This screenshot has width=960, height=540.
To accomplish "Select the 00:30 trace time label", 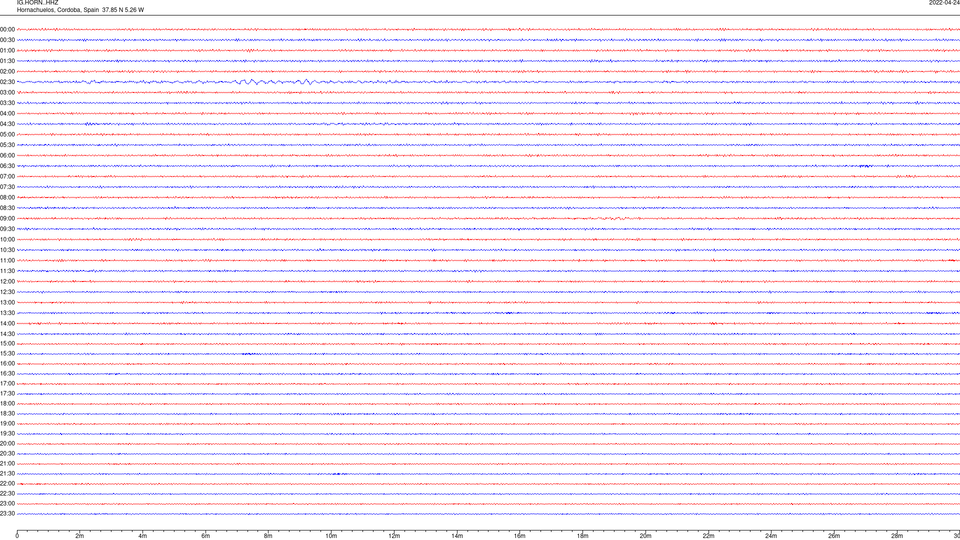I will point(7,40).
